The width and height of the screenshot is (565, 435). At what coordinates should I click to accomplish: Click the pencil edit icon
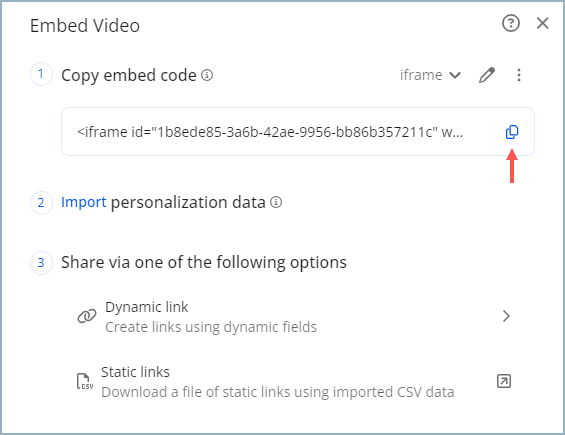[486, 75]
